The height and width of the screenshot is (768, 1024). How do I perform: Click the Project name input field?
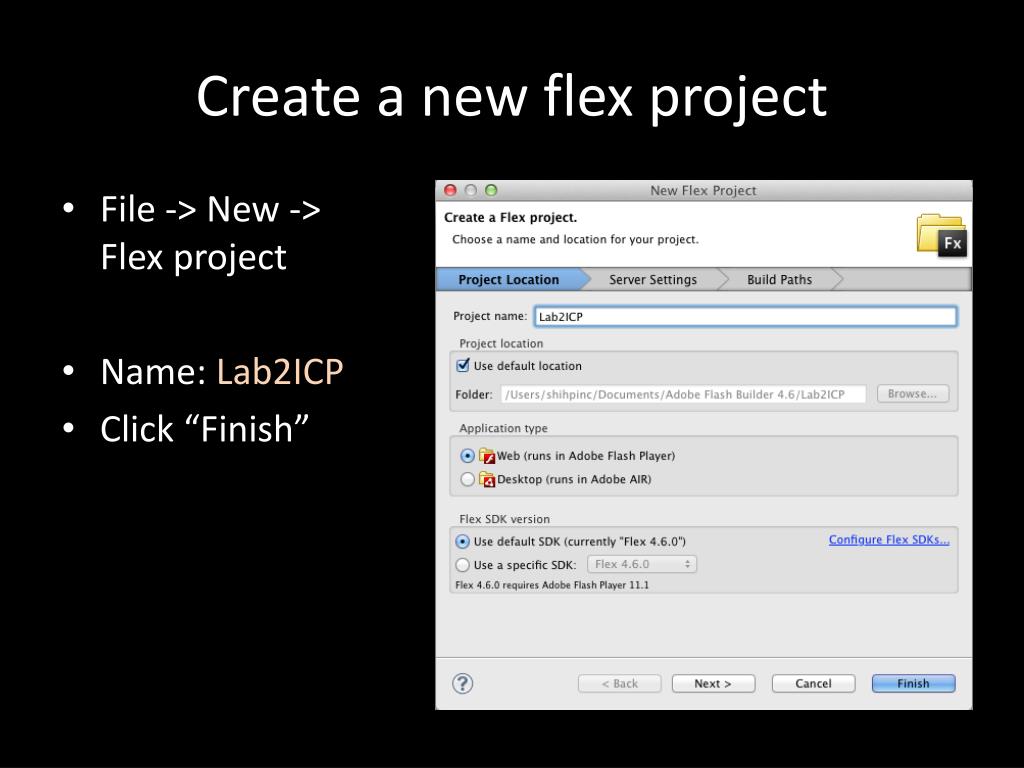pyautogui.click(x=745, y=317)
